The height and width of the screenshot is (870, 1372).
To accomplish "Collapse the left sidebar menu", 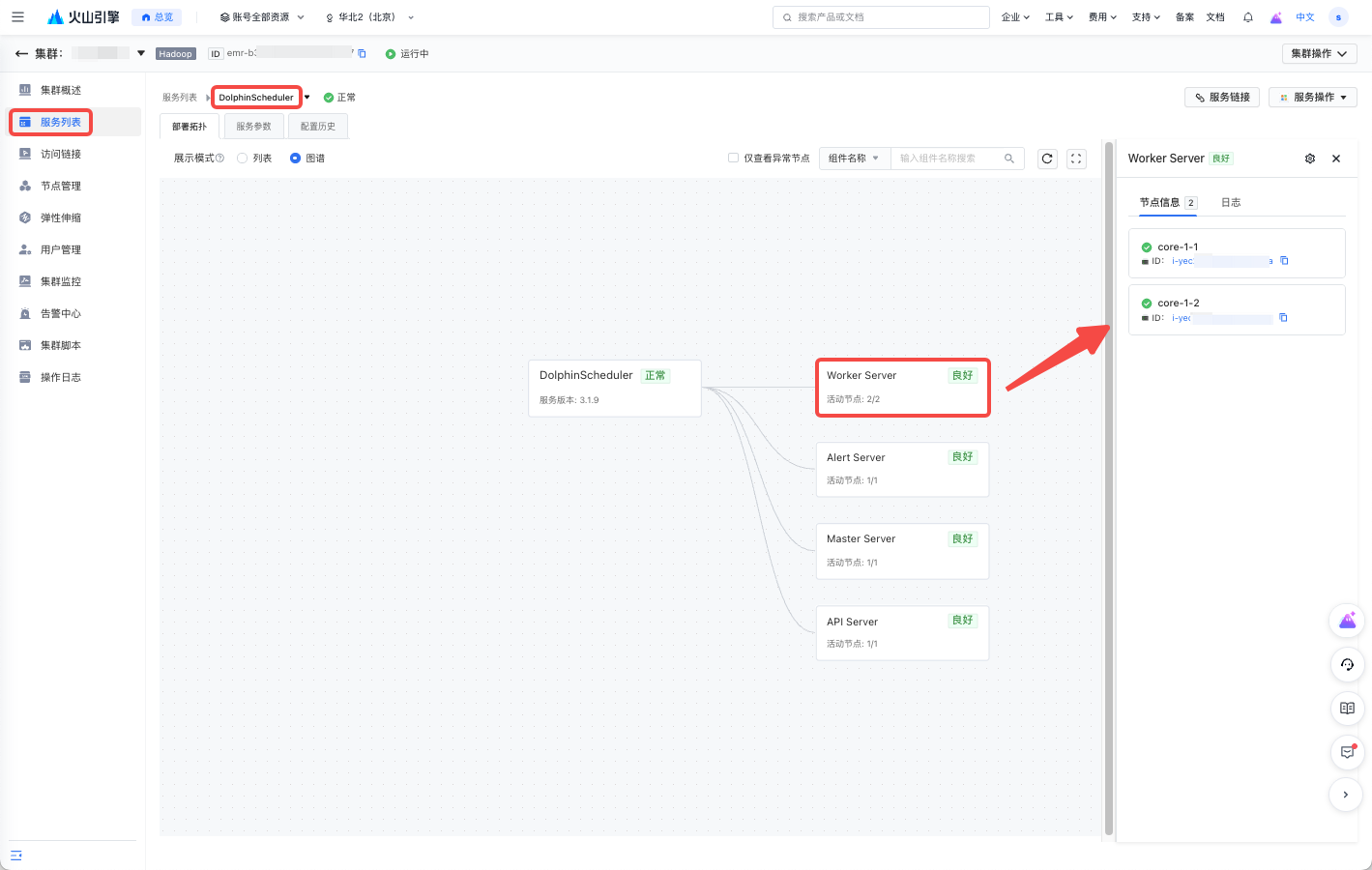I will point(16,855).
